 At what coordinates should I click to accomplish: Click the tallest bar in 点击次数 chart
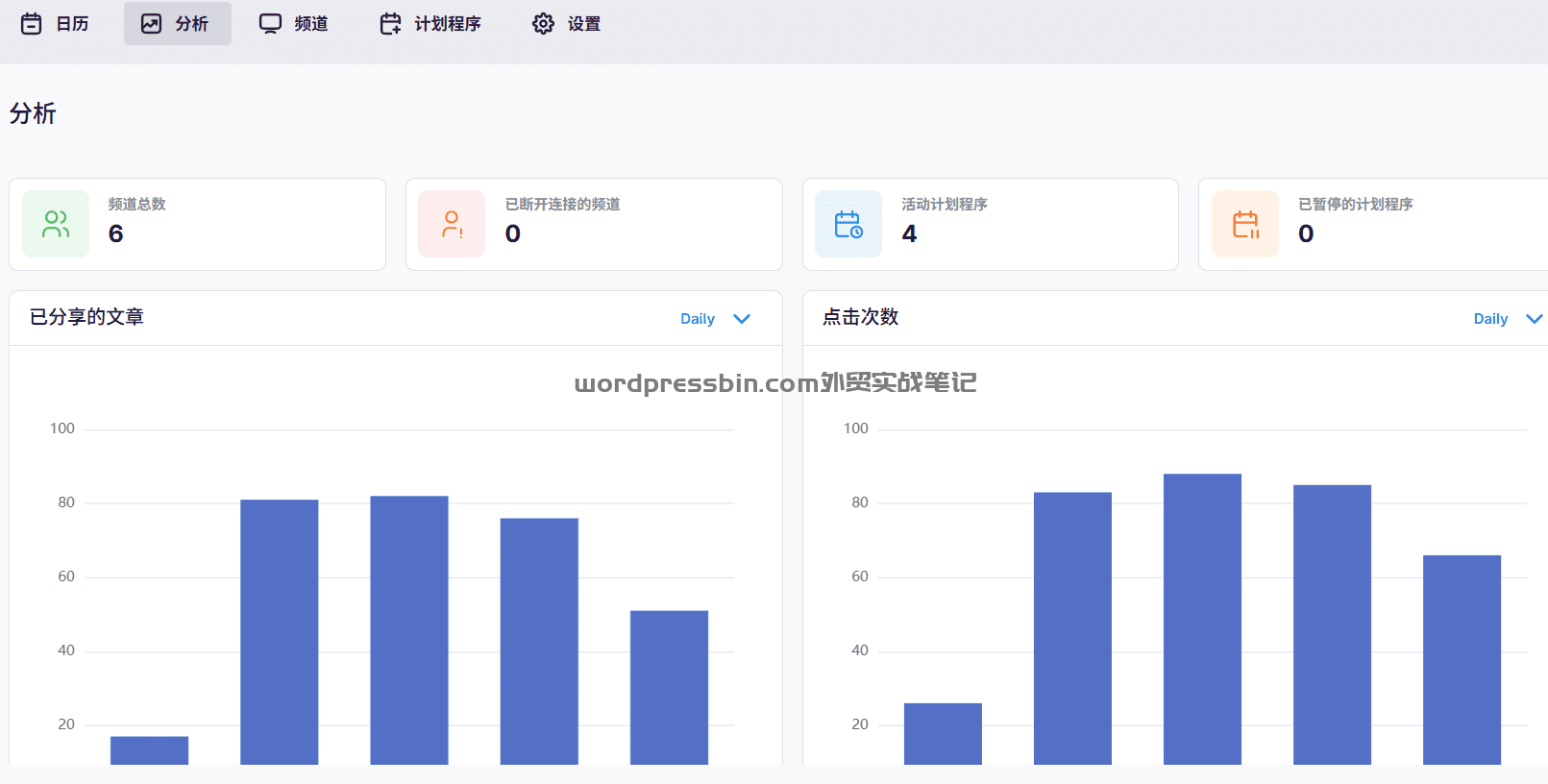coord(1202,618)
